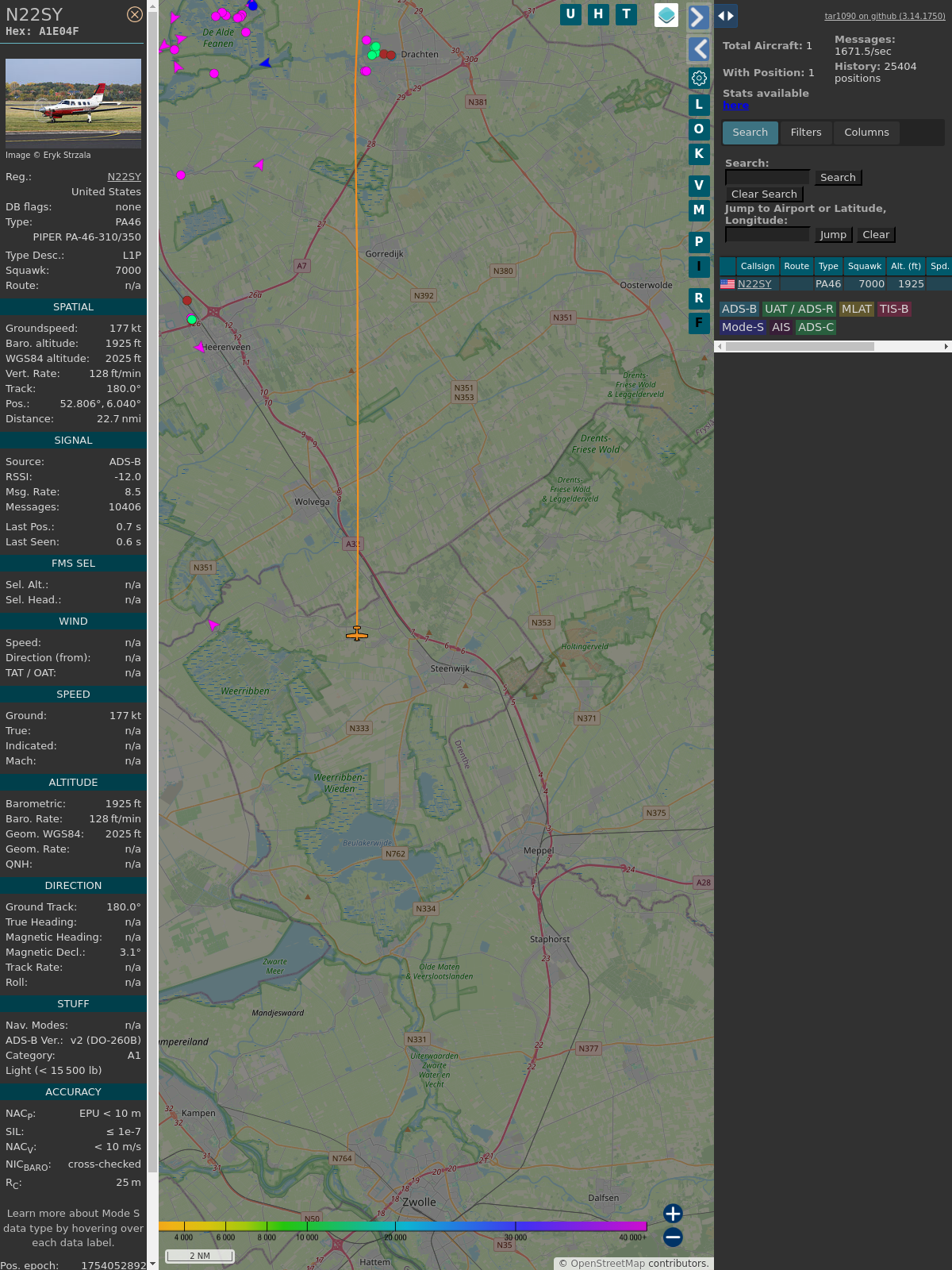Image resolution: width=952 pixels, height=1270 pixels.
Task: Focus the Jump to Airport input field
Action: (x=767, y=235)
